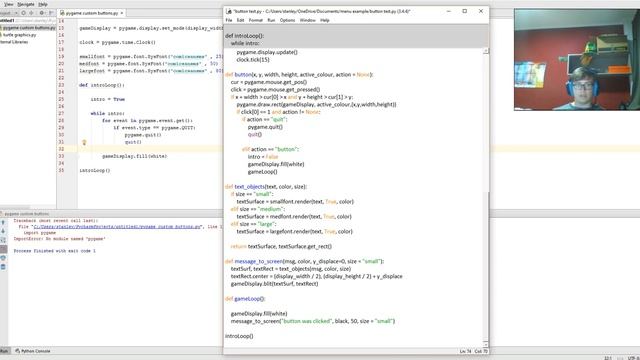
Task: Click 'clock.tick(15)' line in IDLE
Action: [x=253, y=60]
